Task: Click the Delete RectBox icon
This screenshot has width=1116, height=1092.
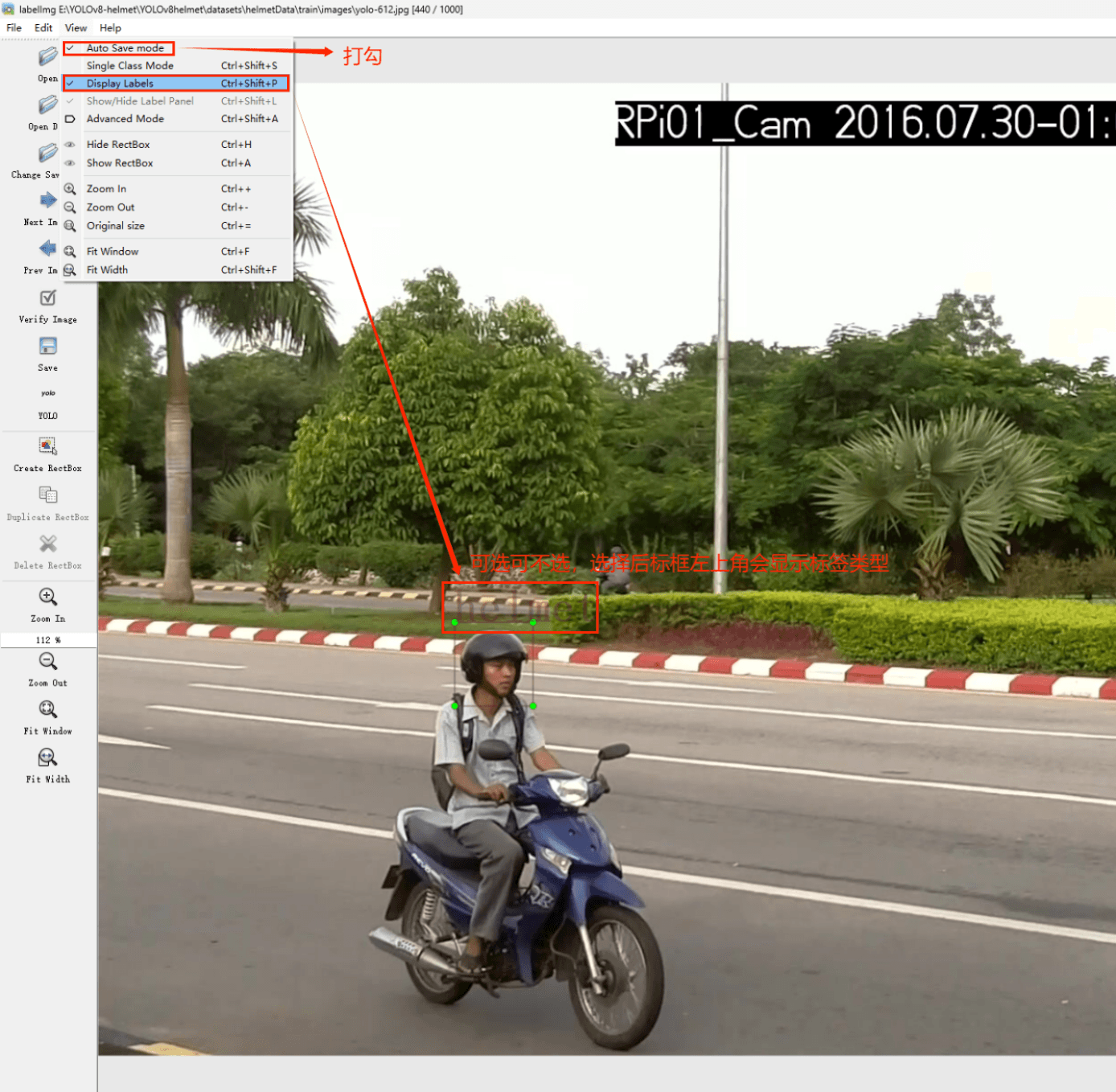Action: tap(47, 544)
